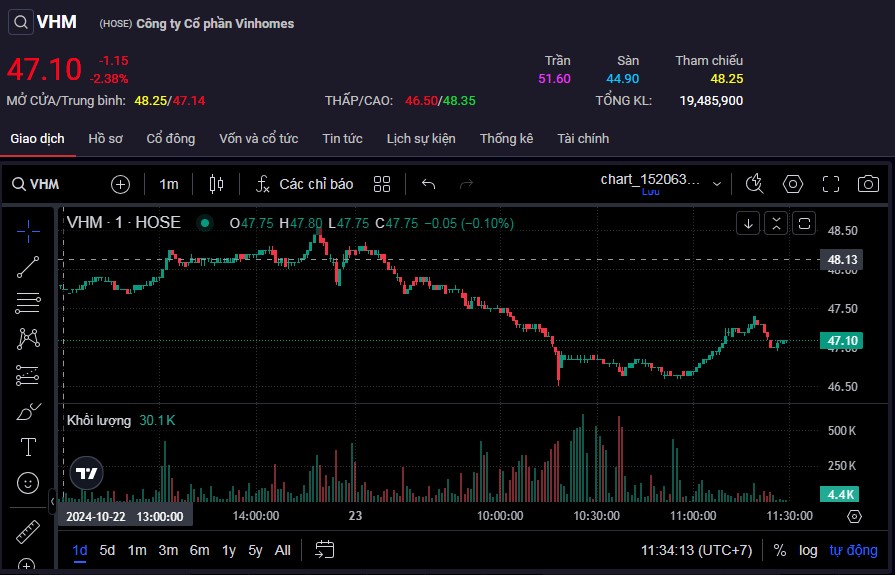
Task: Enter fullscreen chart mode
Action: point(830,184)
